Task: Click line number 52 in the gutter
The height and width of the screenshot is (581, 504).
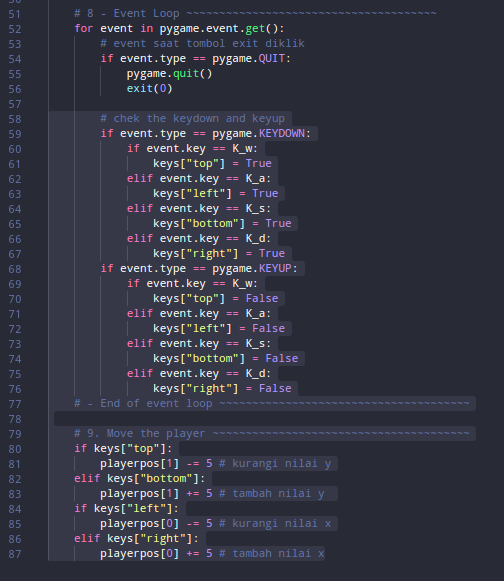Action: (15, 29)
